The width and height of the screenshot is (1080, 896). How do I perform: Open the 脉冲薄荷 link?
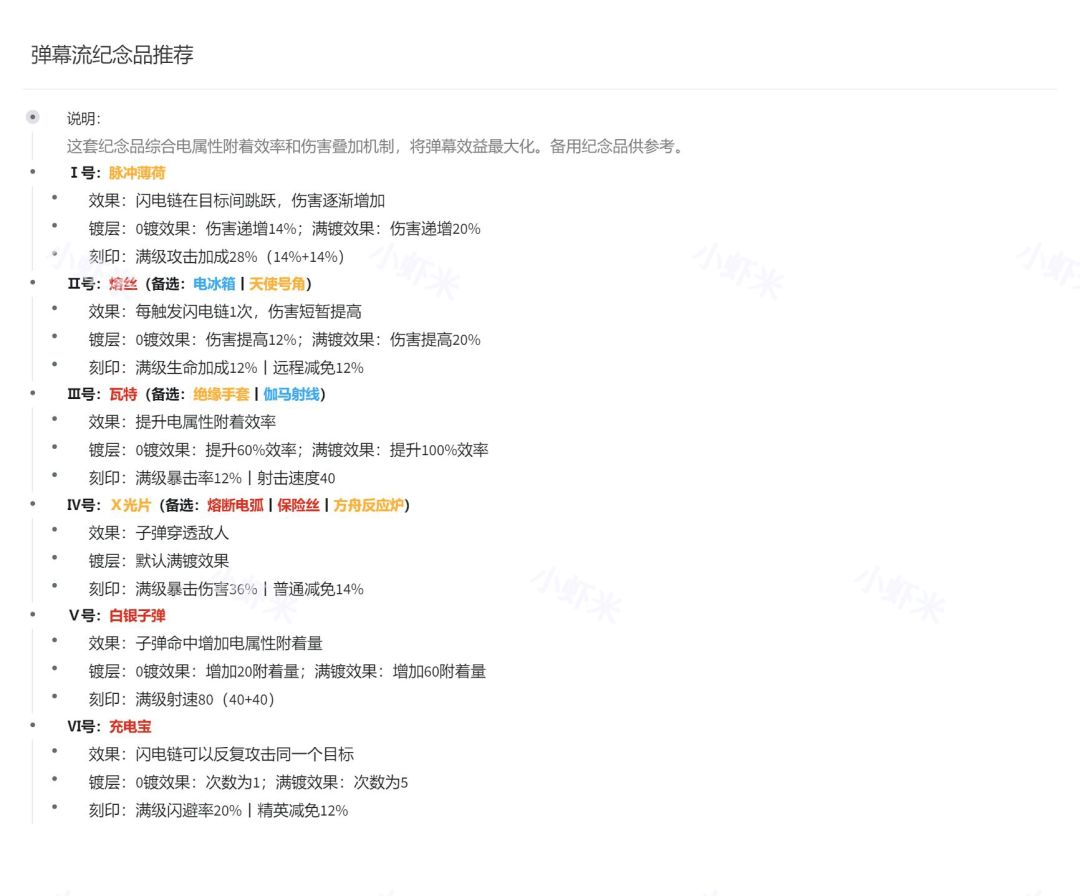tap(137, 173)
